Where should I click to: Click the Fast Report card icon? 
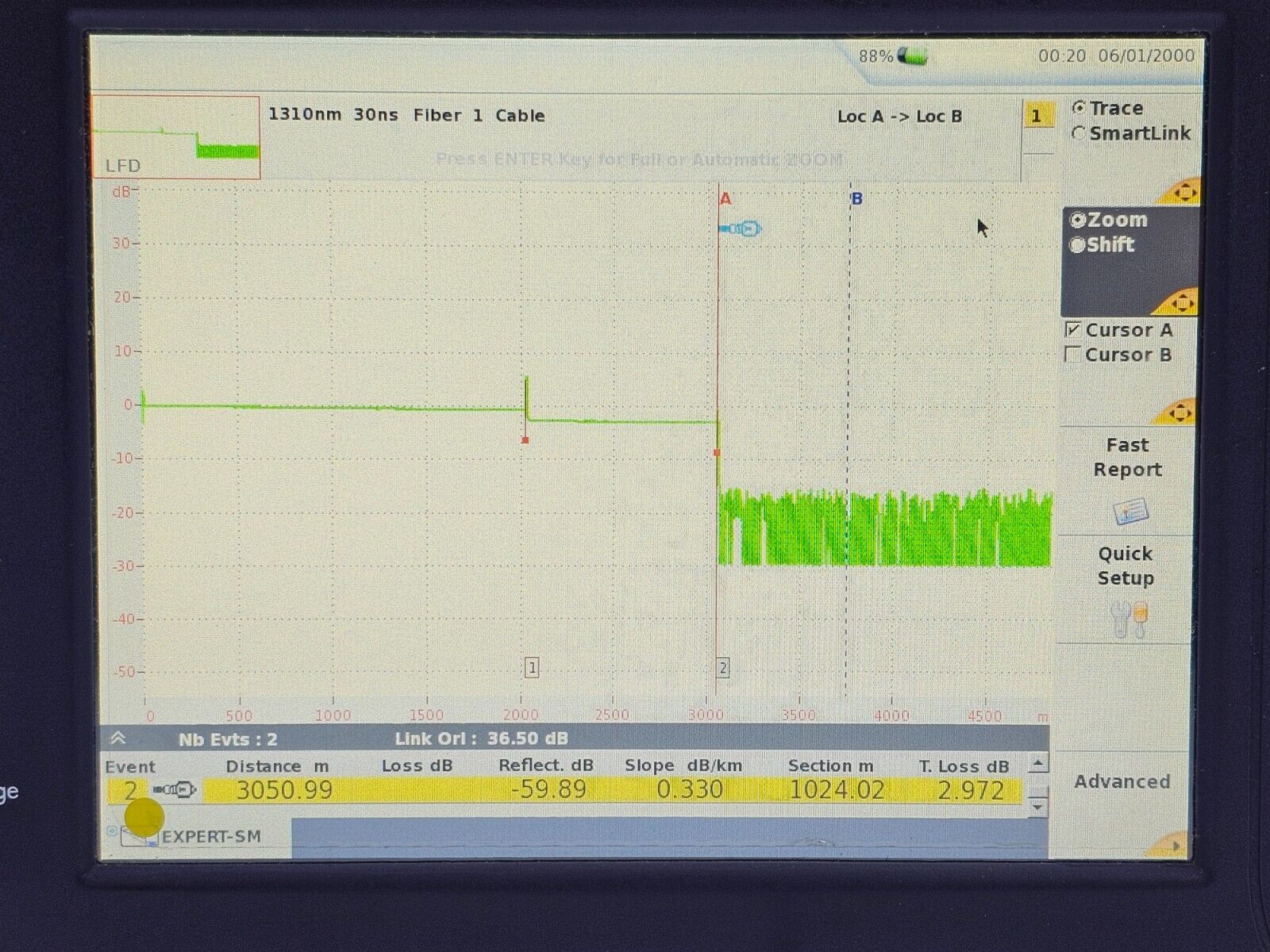1130,511
